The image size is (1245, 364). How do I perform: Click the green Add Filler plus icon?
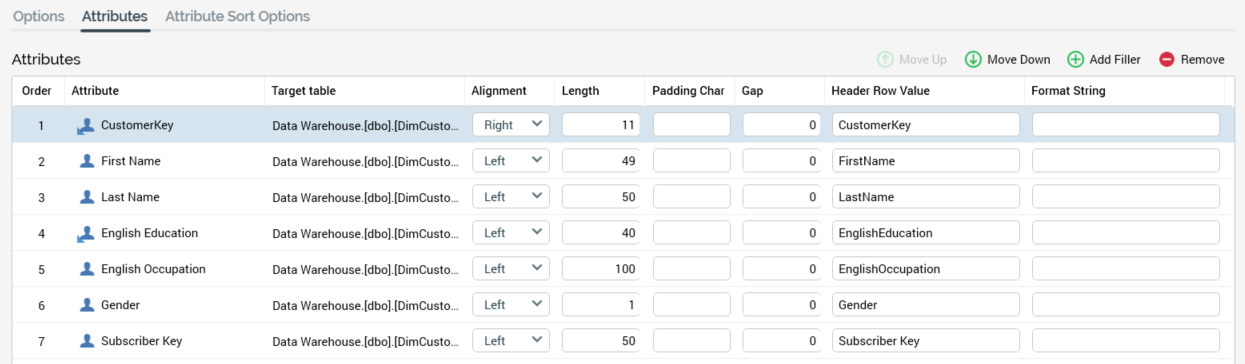1075,59
